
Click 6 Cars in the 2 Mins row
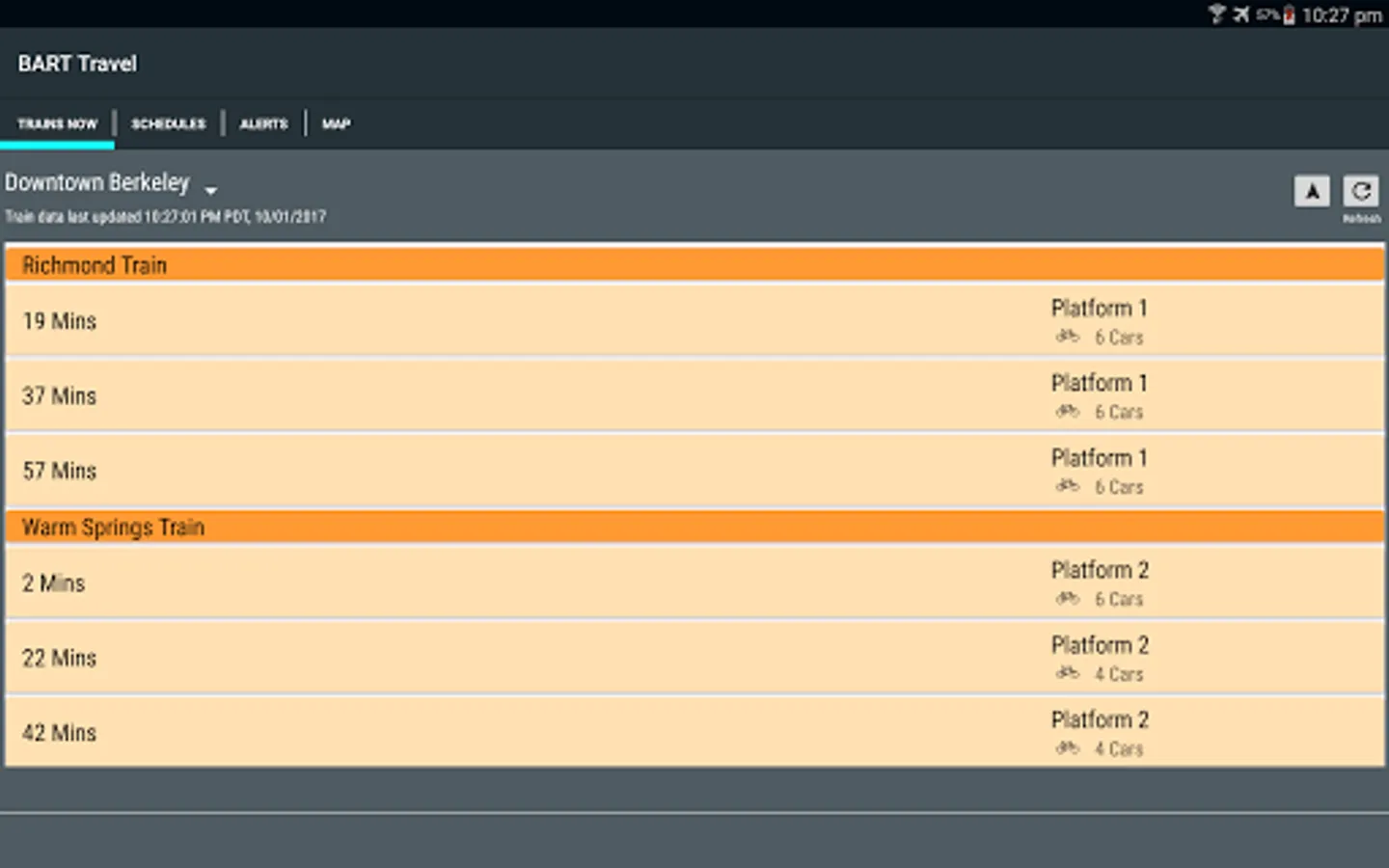click(1119, 600)
